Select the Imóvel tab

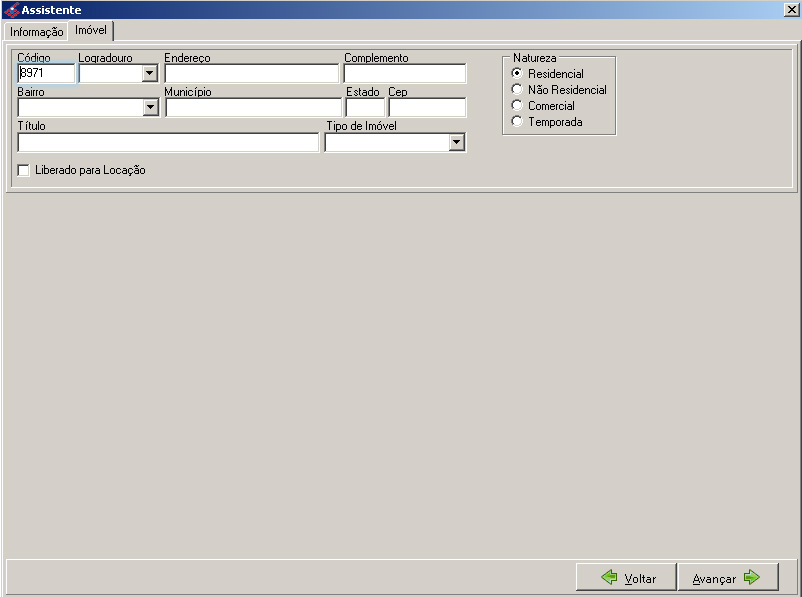click(x=91, y=31)
